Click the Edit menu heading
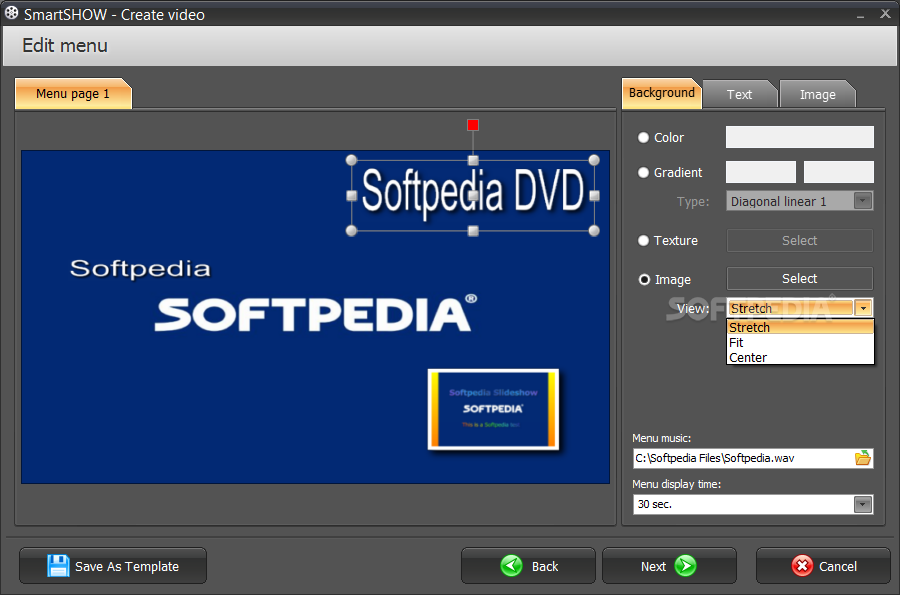Image resolution: width=900 pixels, height=595 pixels. coord(65,45)
